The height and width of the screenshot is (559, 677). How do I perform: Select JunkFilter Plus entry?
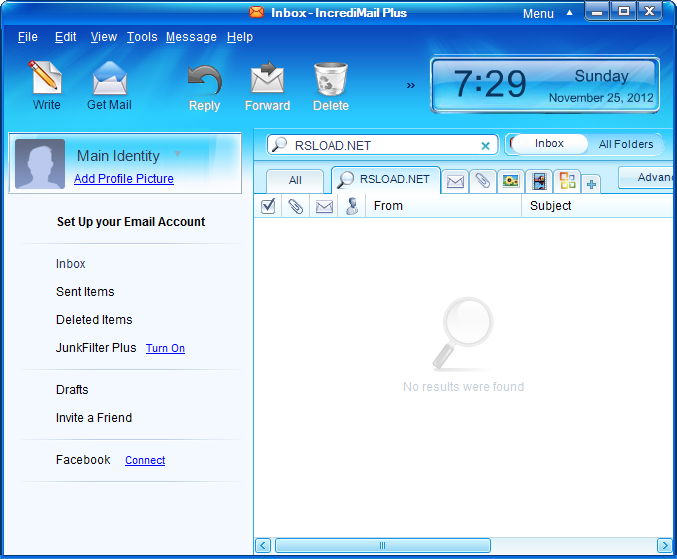click(x=96, y=348)
